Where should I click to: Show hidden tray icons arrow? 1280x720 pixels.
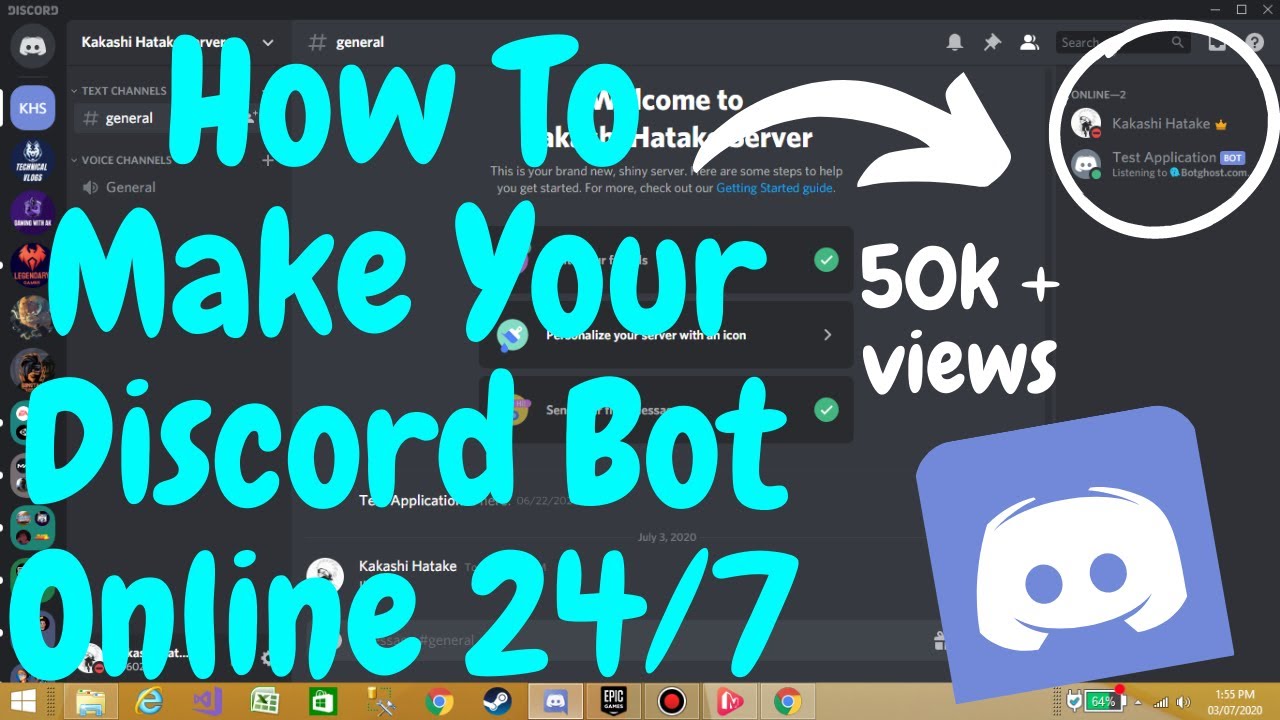point(1137,702)
